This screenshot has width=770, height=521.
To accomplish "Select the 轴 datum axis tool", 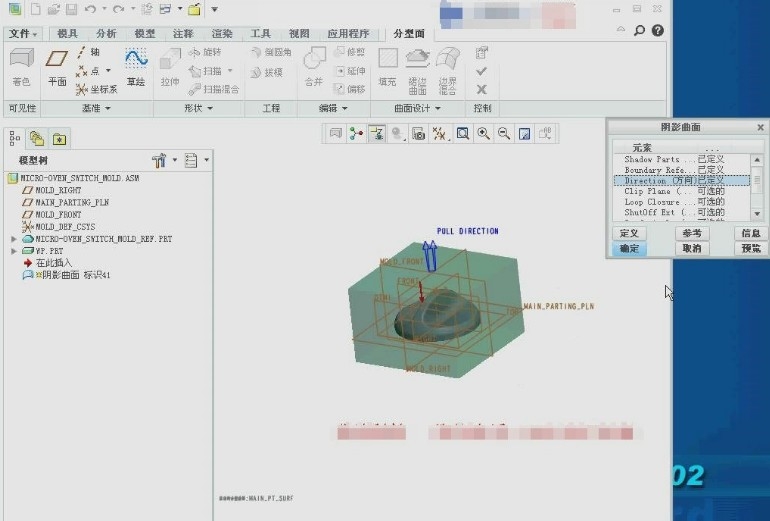I will [x=88, y=52].
